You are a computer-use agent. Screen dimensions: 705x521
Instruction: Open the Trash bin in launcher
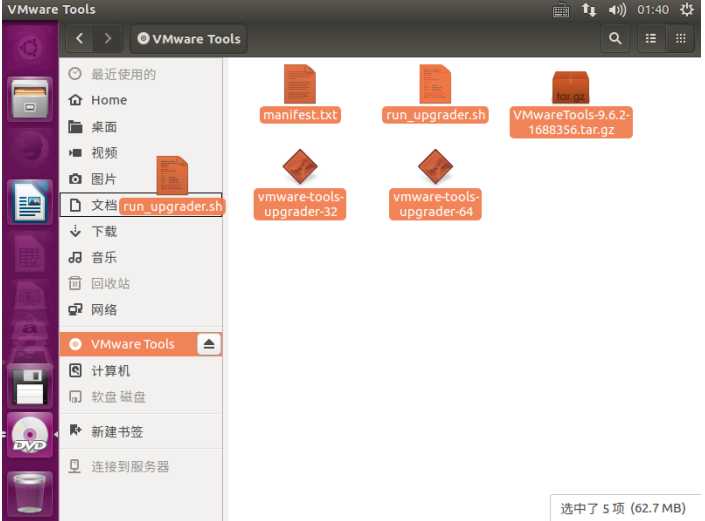pyautogui.click(x=30, y=494)
